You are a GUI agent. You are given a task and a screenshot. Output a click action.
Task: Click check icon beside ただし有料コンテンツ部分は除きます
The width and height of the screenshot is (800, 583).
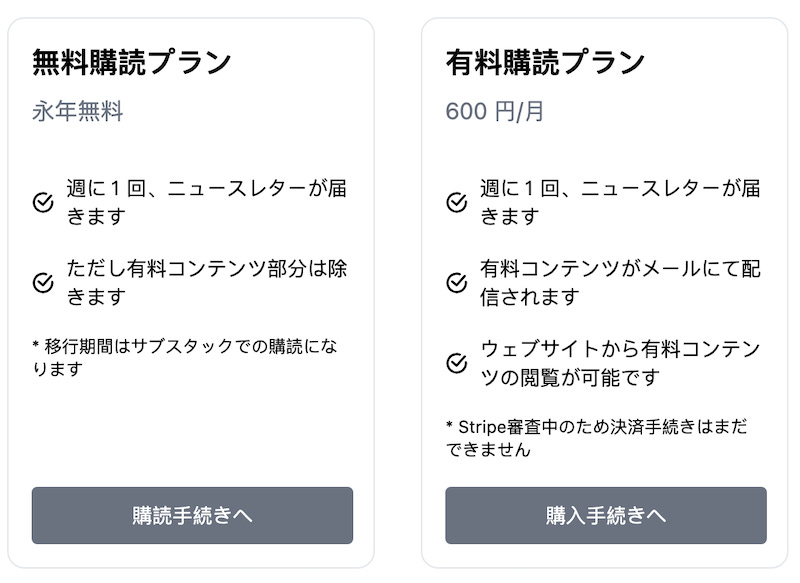point(43,283)
